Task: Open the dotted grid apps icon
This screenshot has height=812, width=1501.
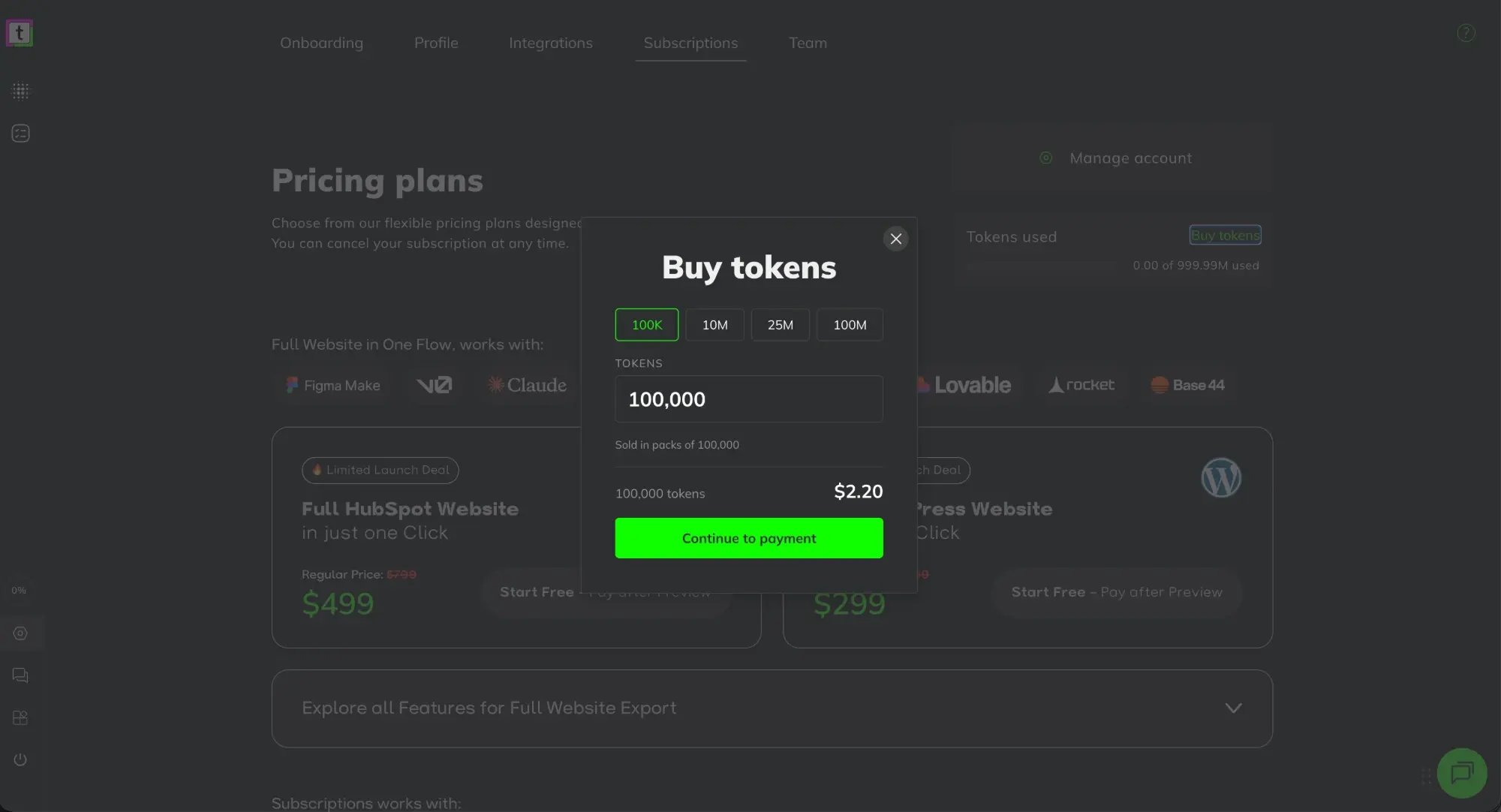Action: coord(20,91)
